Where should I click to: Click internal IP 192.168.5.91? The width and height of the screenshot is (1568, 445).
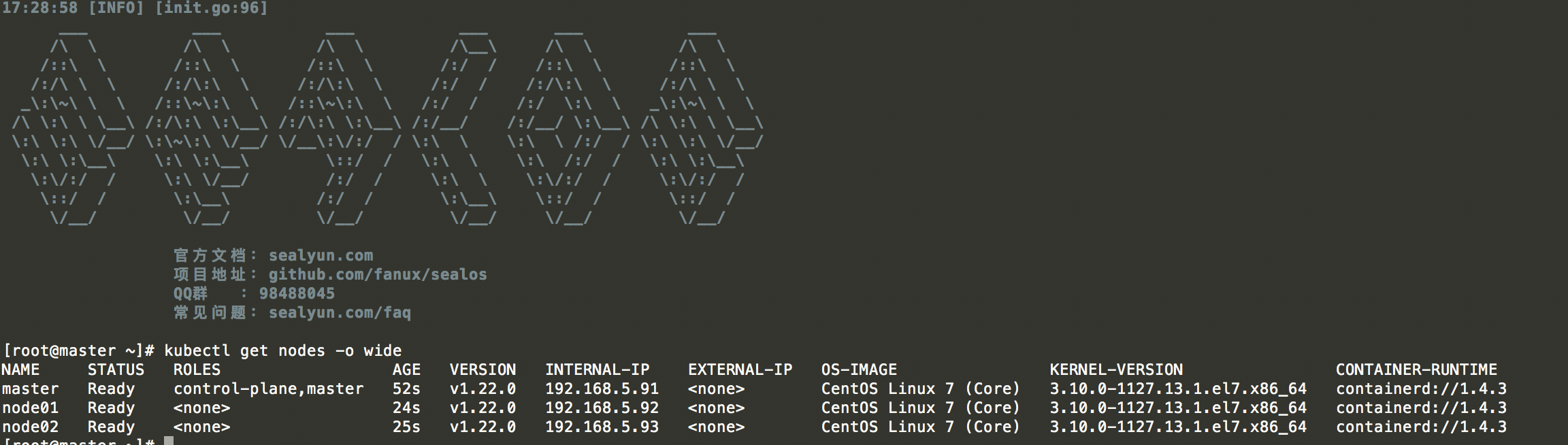602,389
